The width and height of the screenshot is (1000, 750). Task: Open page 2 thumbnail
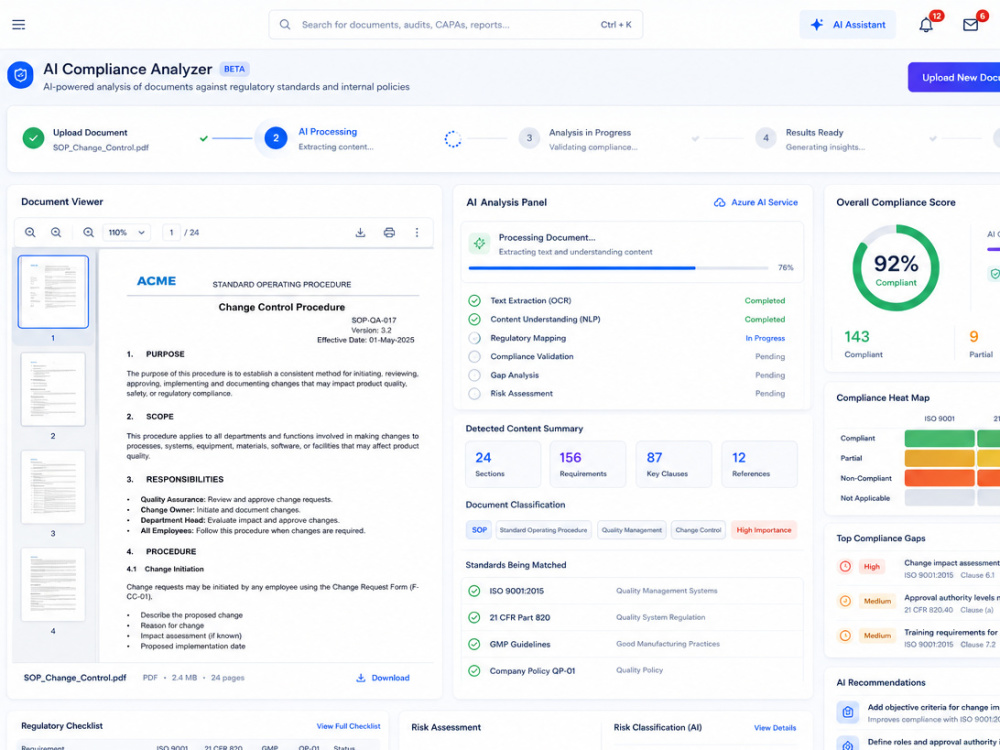[x=53, y=389]
